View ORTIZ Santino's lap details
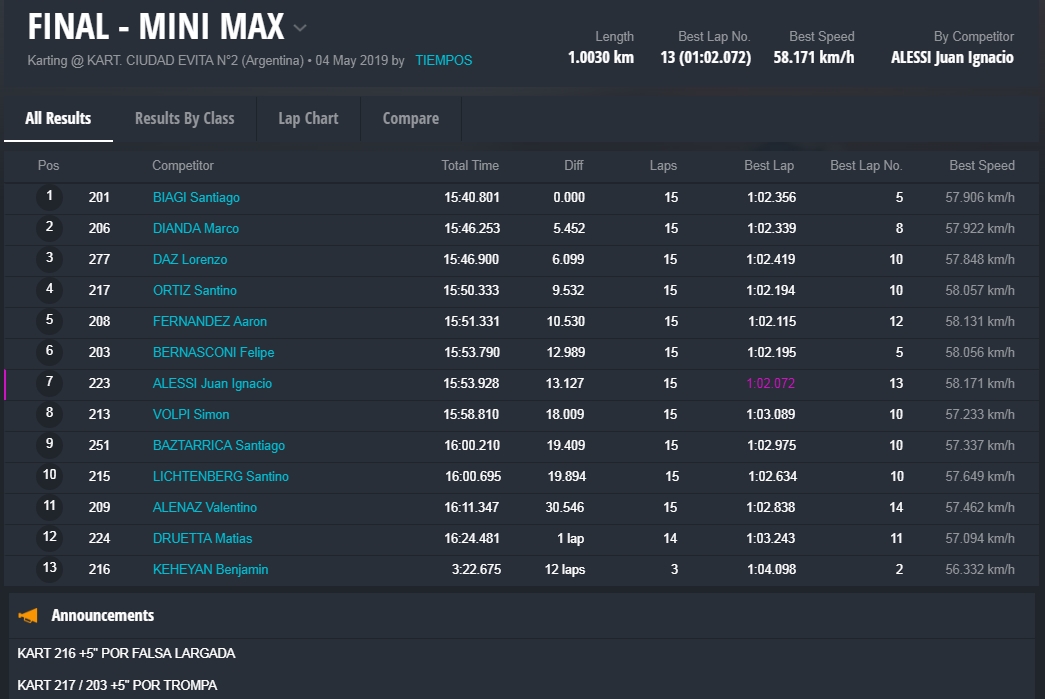This screenshot has height=699, width=1045. click(x=195, y=291)
